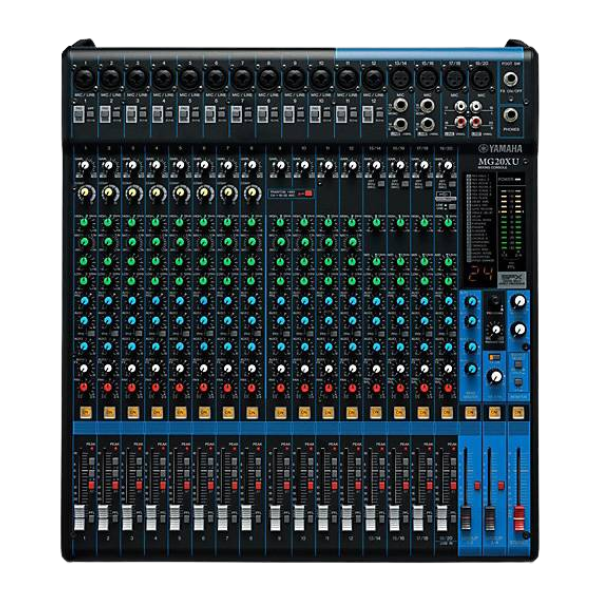Select the white FX PARAMETER knob
600x600 pixels.
(496, 329)
